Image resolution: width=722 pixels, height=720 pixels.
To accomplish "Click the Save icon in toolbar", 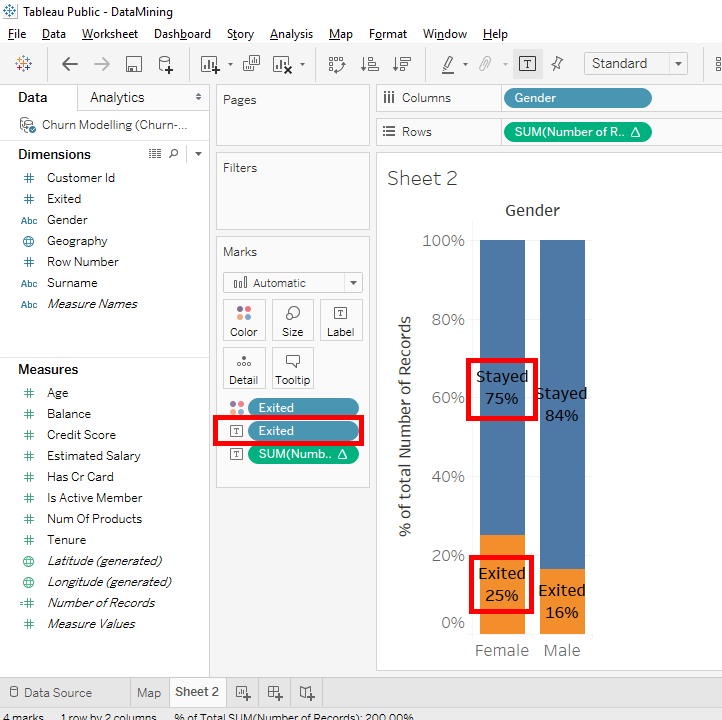I will [133, 64].
